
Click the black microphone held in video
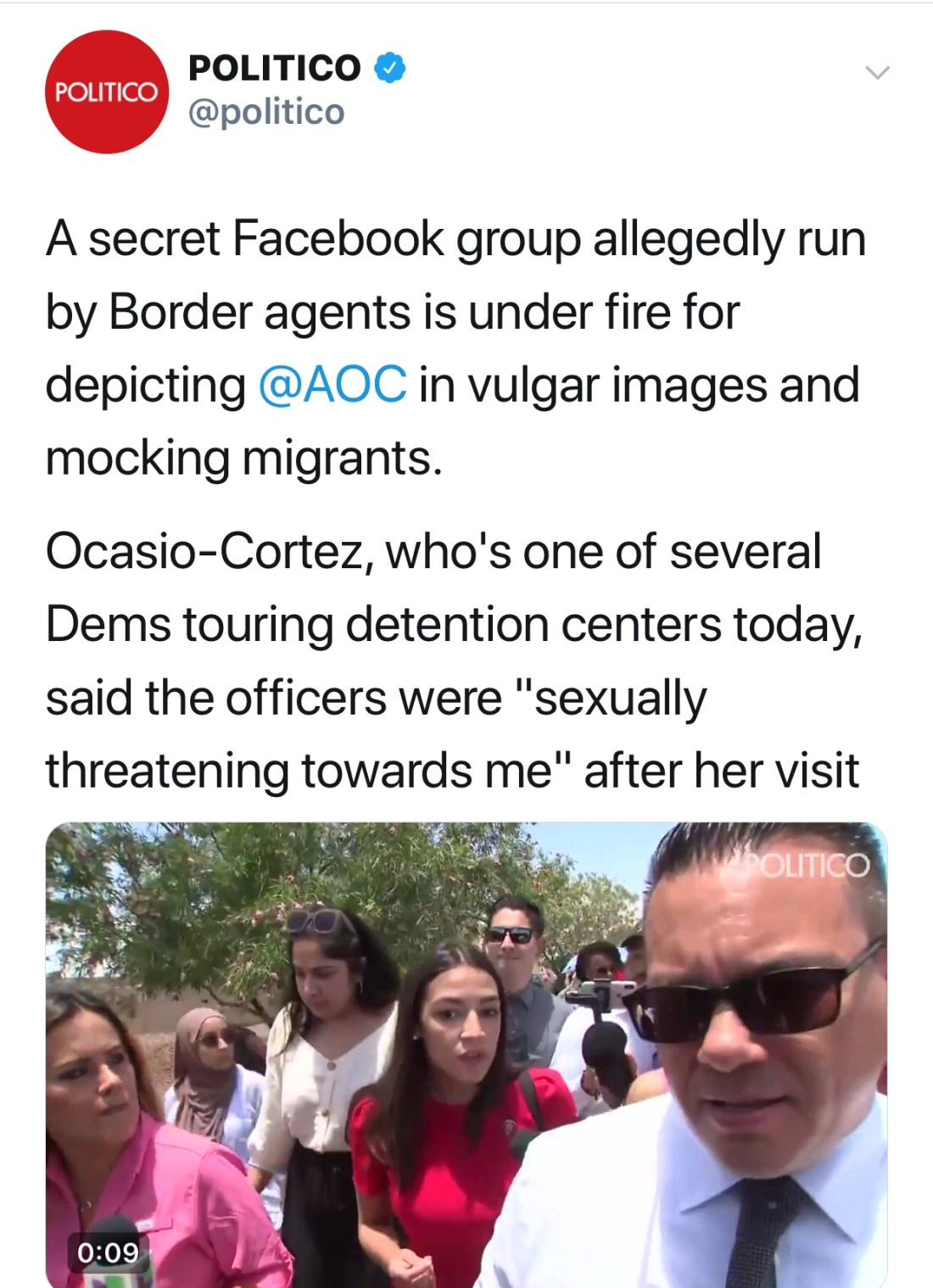click(x=604, y=1056)
